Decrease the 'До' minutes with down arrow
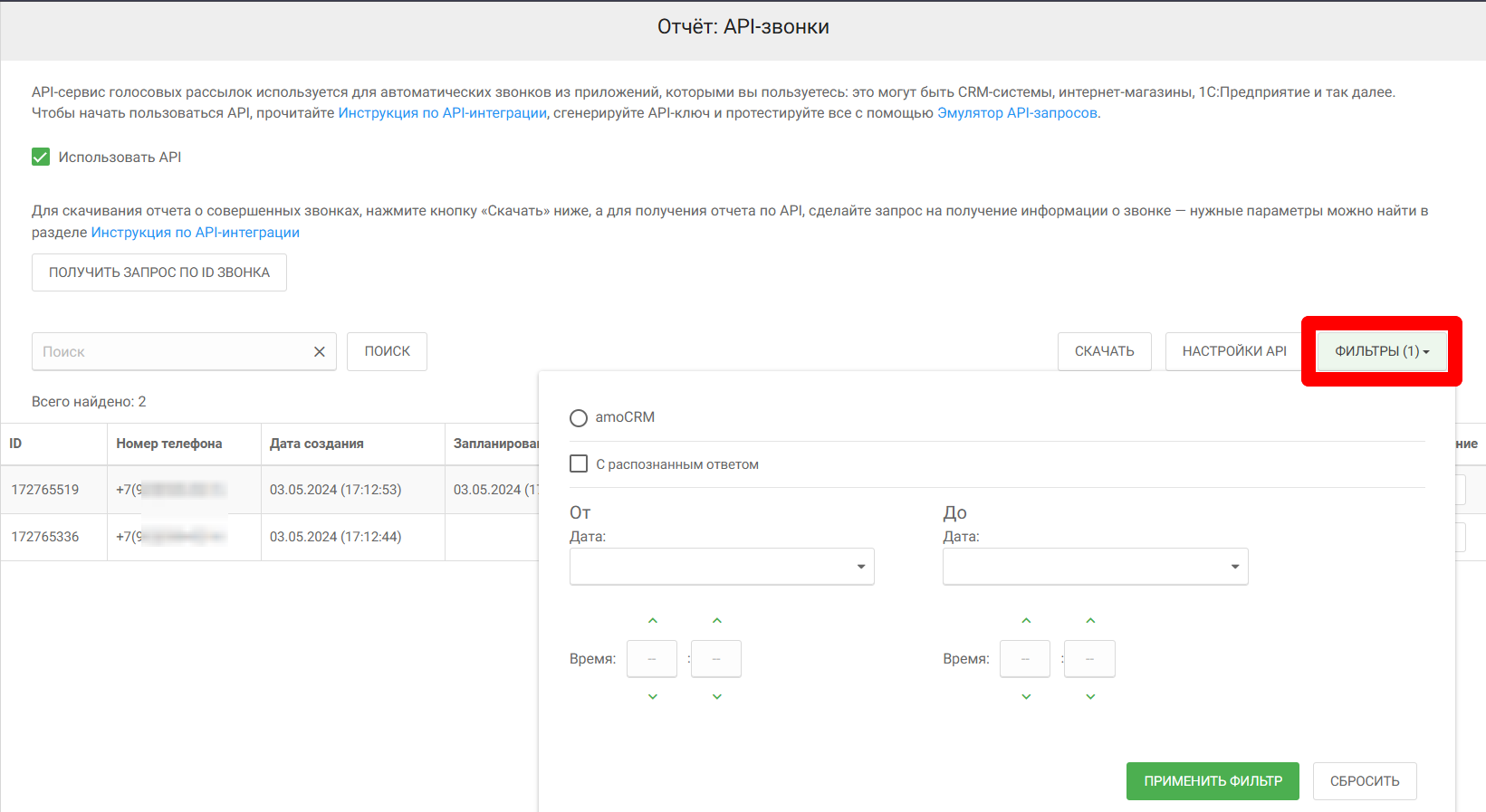The width and height of the screenshot is (1486, 812). pyautogui.click(x=1090, y=697)
